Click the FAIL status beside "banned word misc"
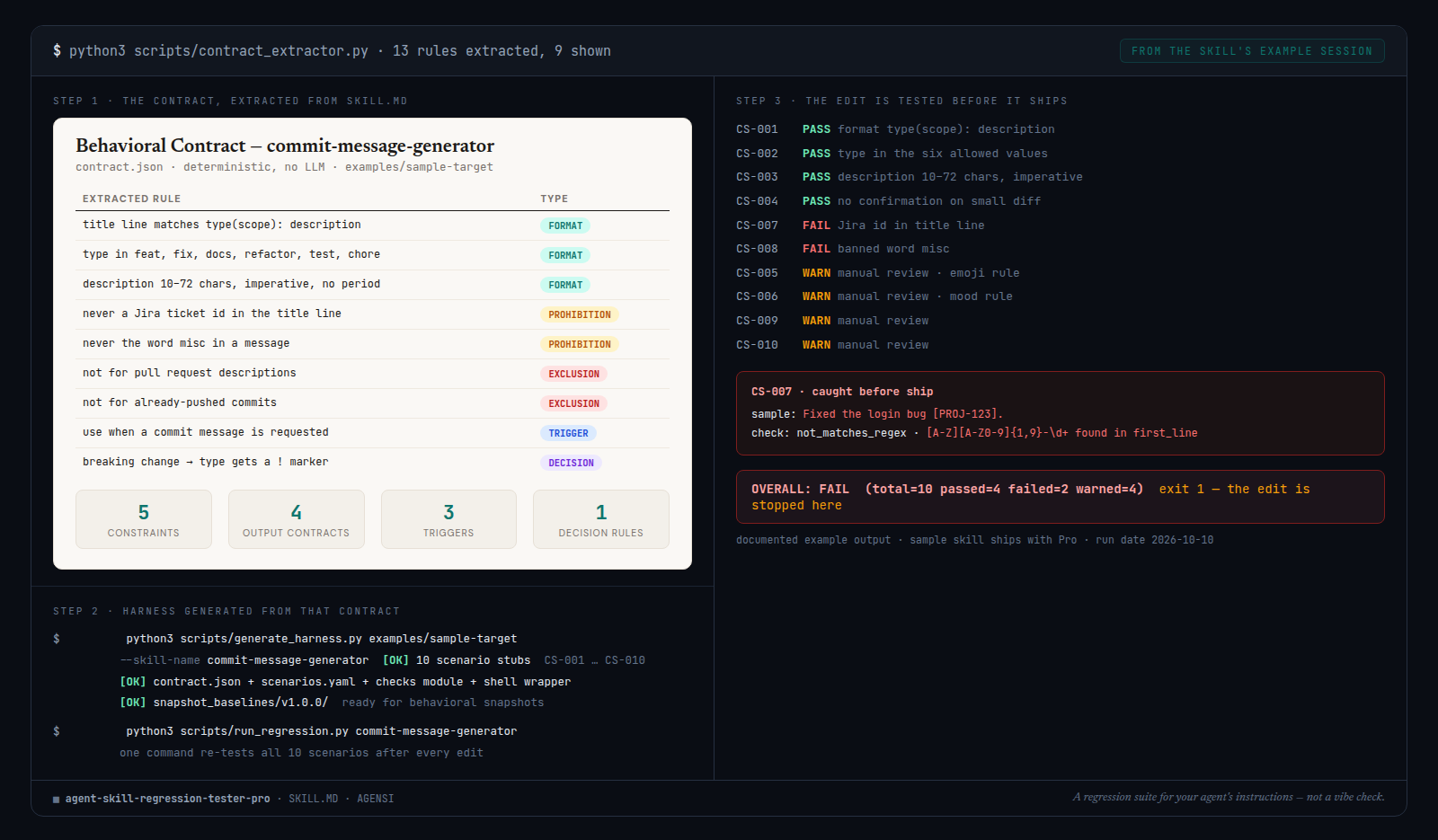Image resolution: width=1438 pixels, height=840 pixels. (x=816, y=249)
